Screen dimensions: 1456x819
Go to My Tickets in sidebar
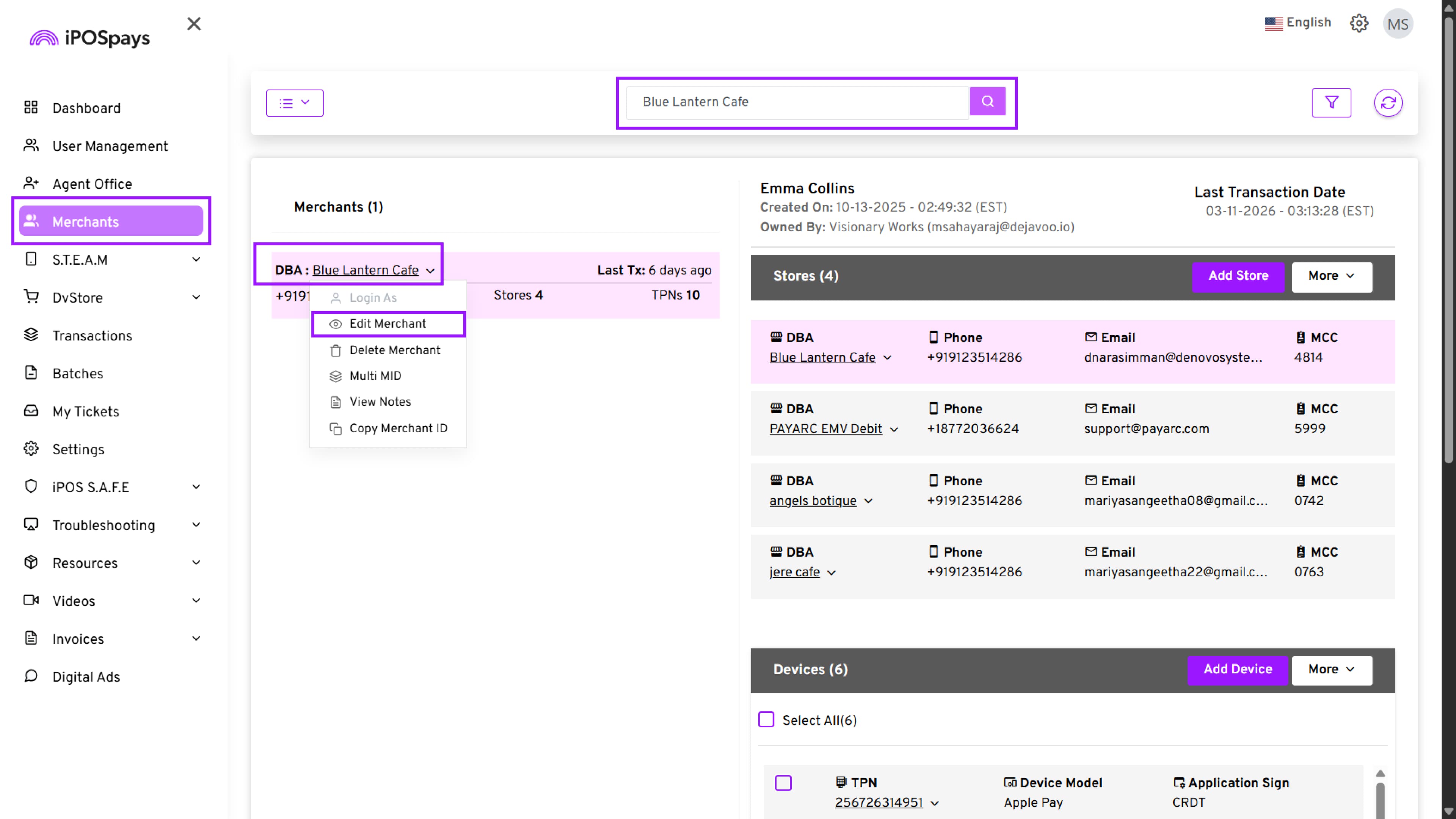85,411
